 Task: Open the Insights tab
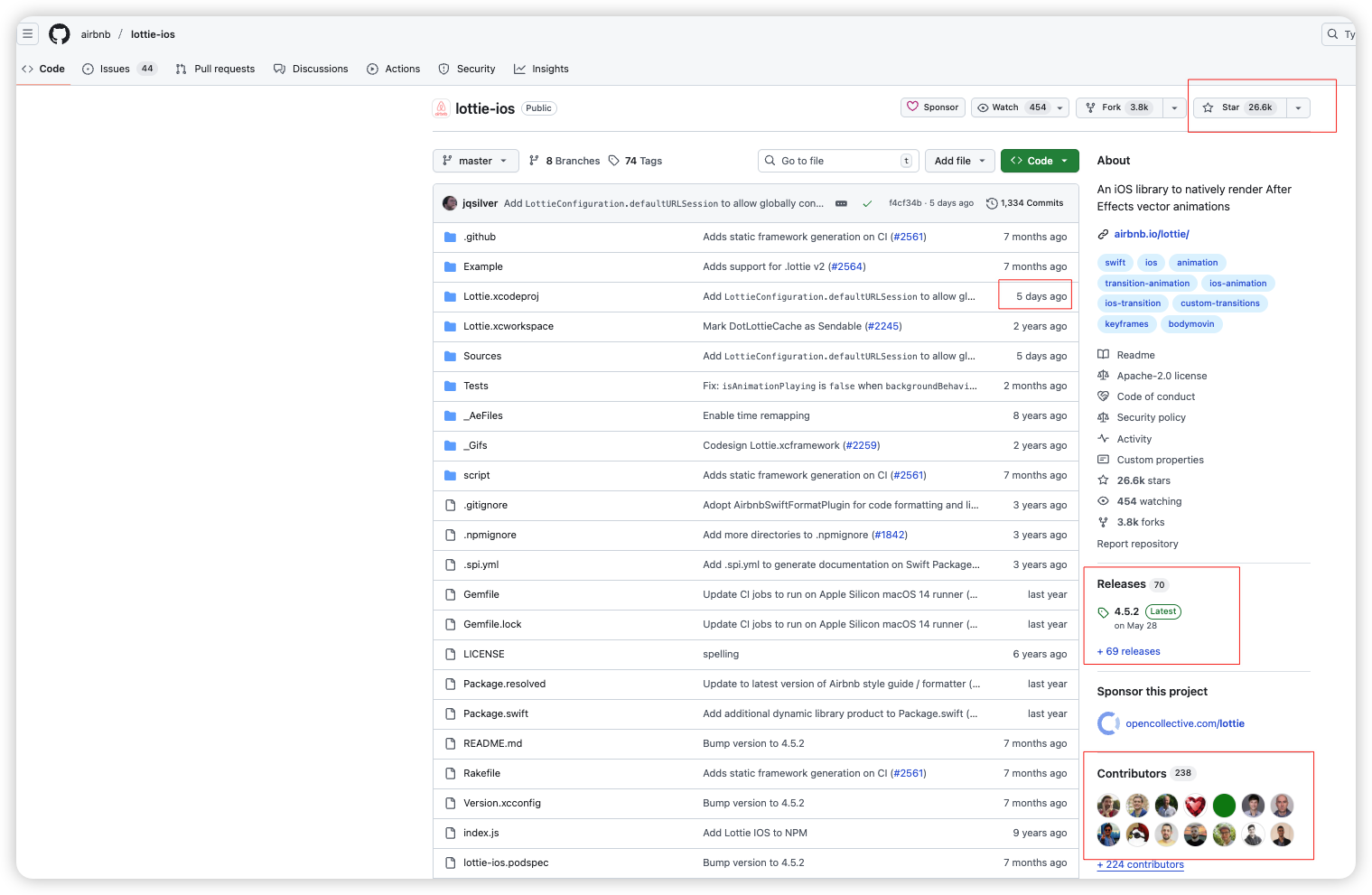pyautogui.click(x=541, y=69)
